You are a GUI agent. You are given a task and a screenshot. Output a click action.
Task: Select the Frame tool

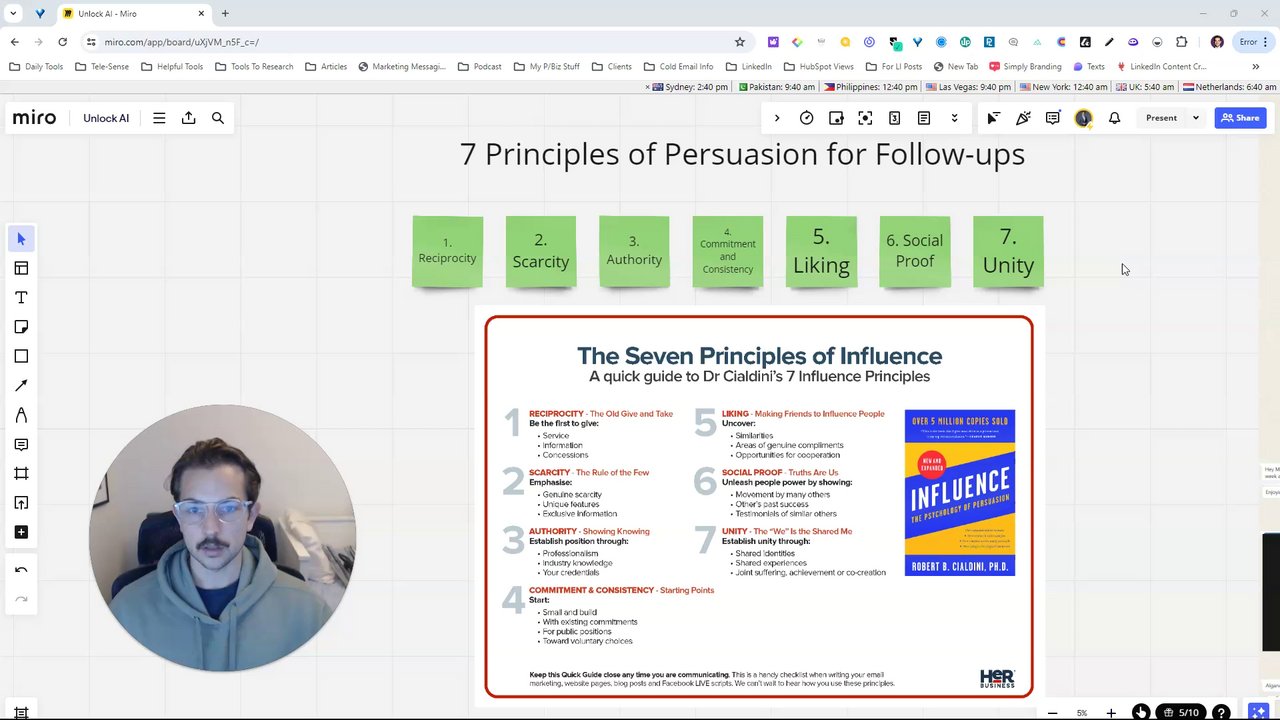click(21, 474)
